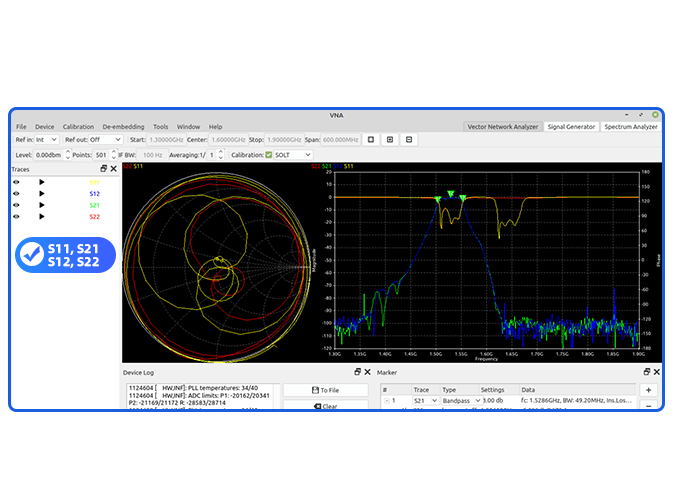Hide the S11 trace with eye icon
The height and width of the screenshot is (502, 677).
pyautogui.click(x=16, y=182)
